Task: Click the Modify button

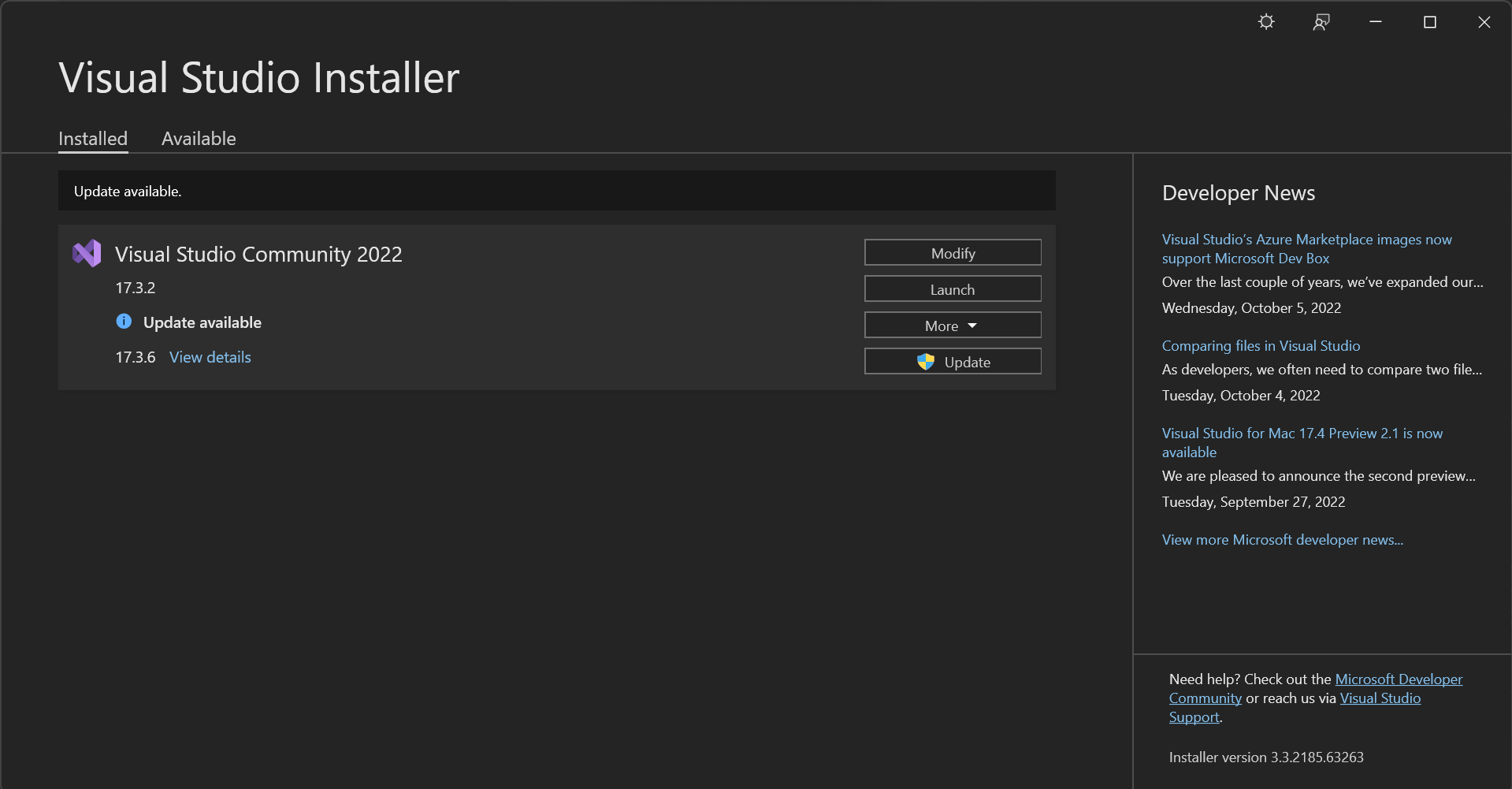Action: point(953,253)
